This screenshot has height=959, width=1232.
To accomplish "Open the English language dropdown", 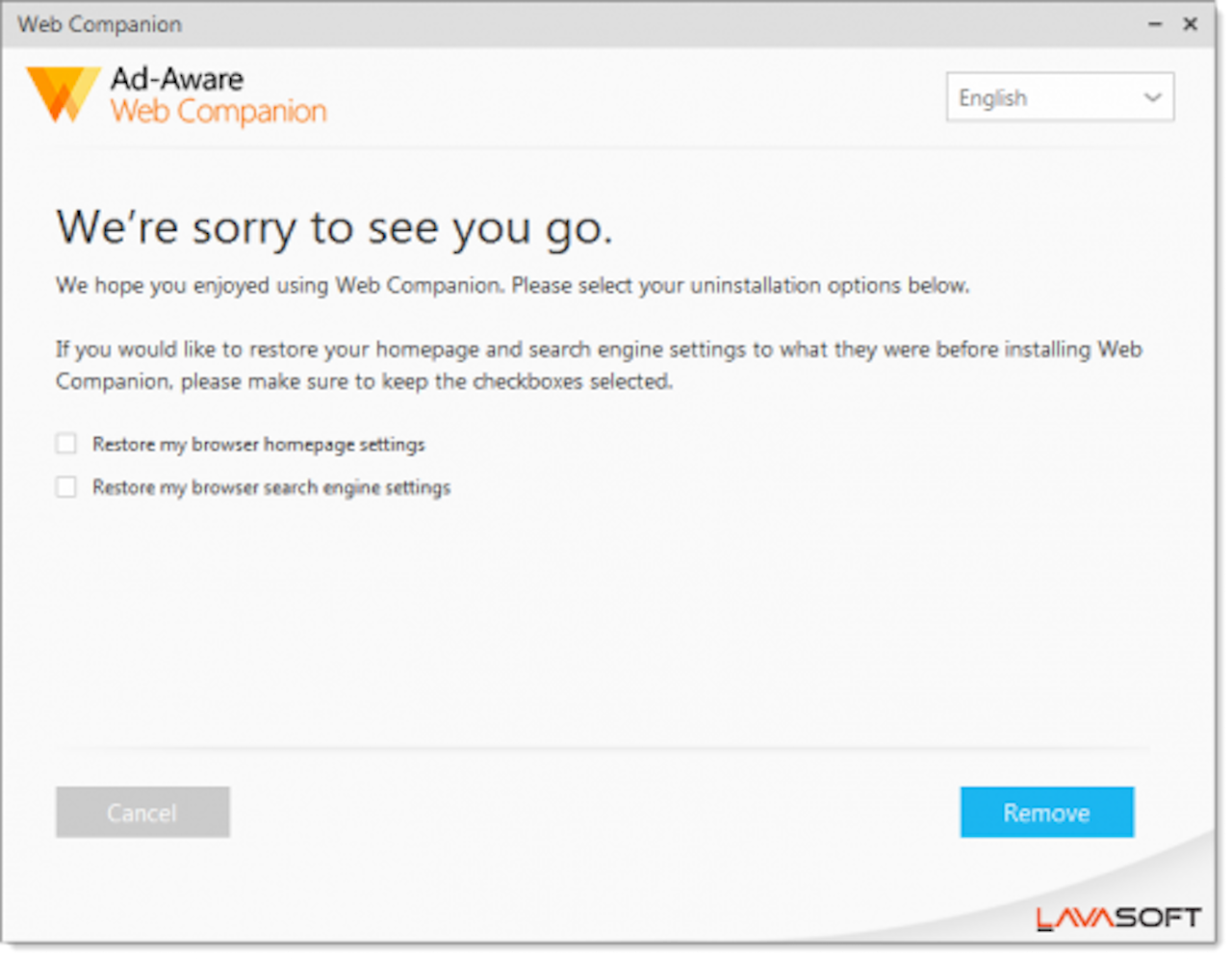I will [1059, 97].
